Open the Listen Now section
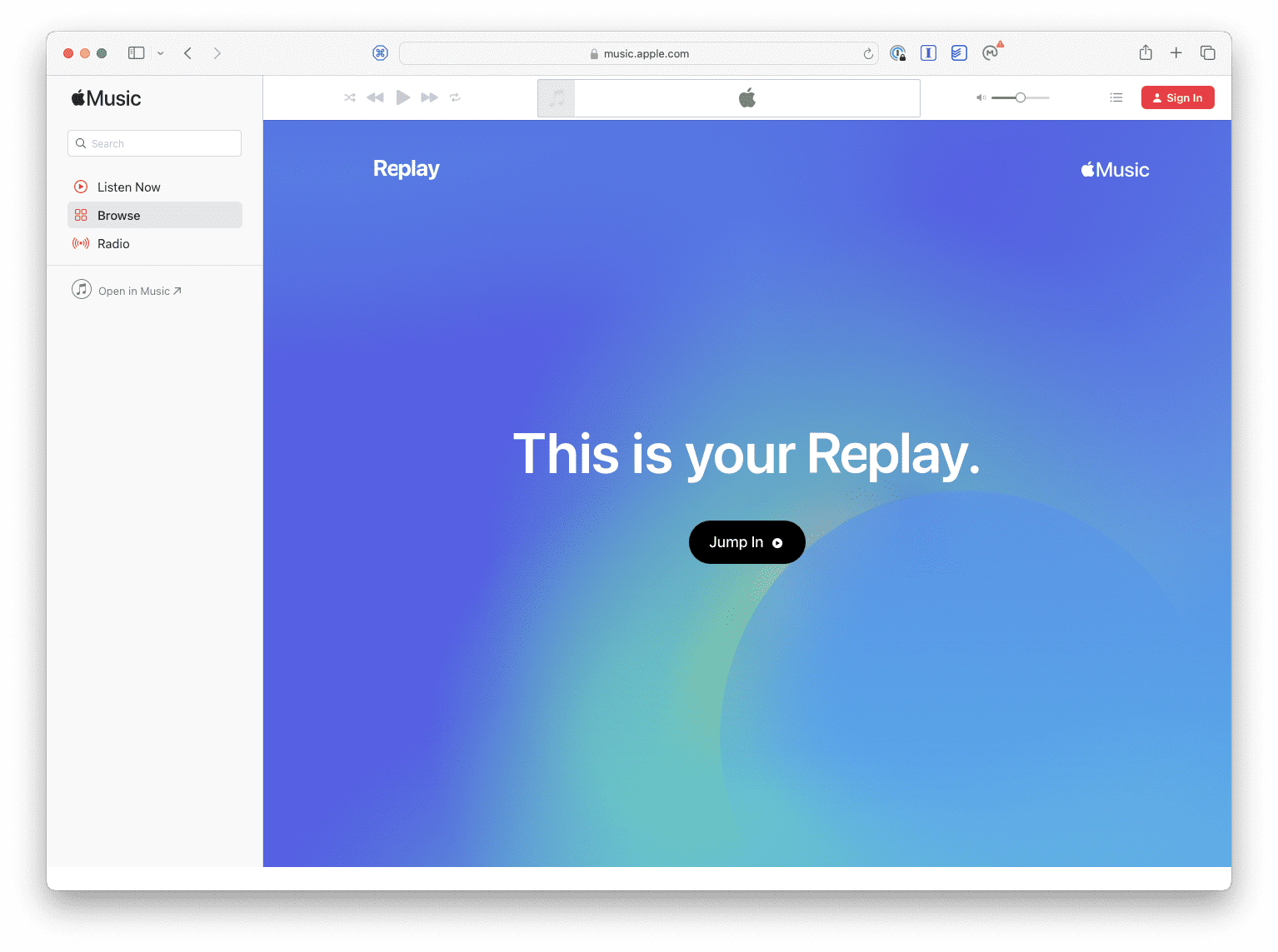The width and height of the screenshot is (1278, 952). tap(155, 187)
